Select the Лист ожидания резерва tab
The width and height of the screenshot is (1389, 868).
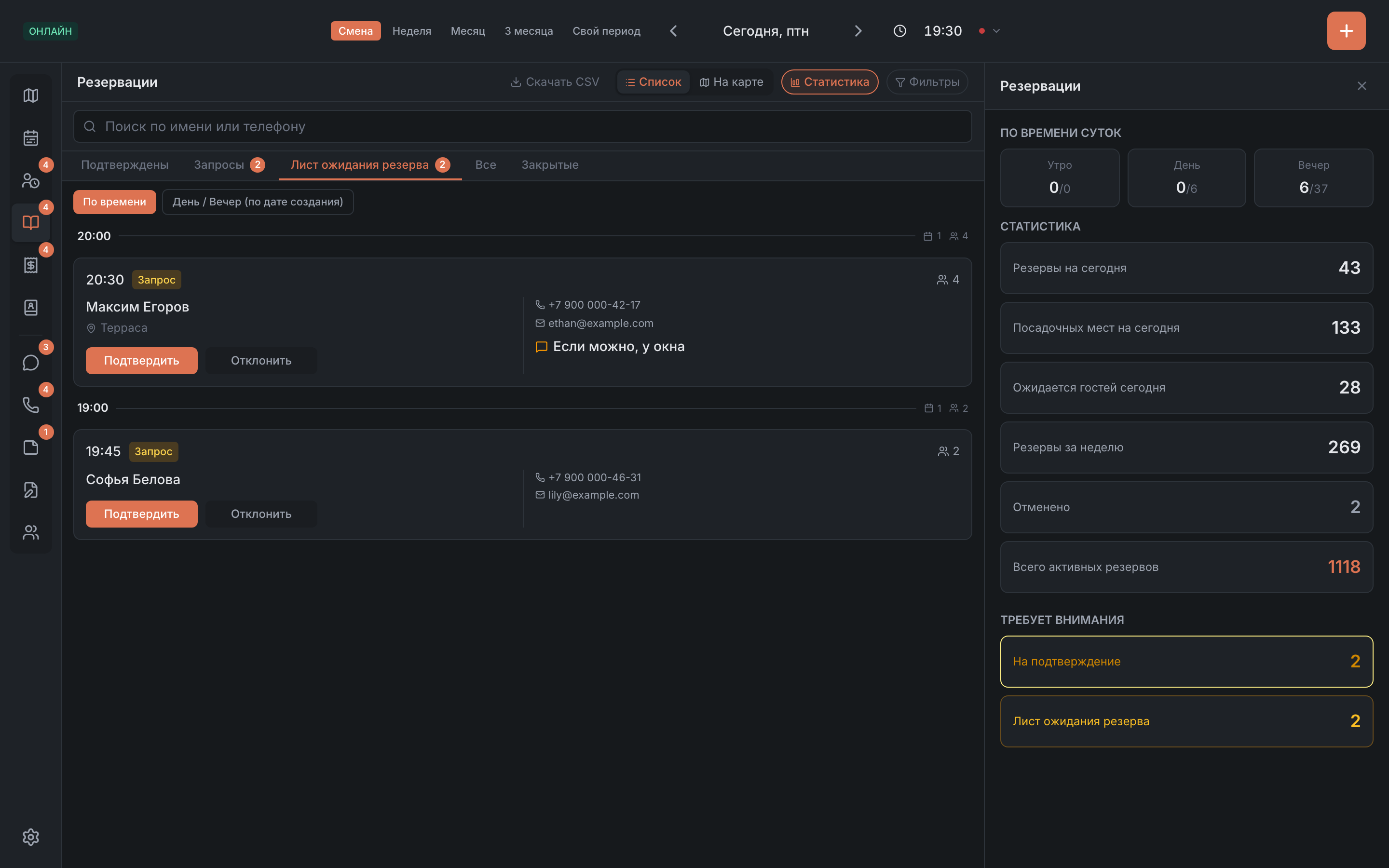pos(370,165)
